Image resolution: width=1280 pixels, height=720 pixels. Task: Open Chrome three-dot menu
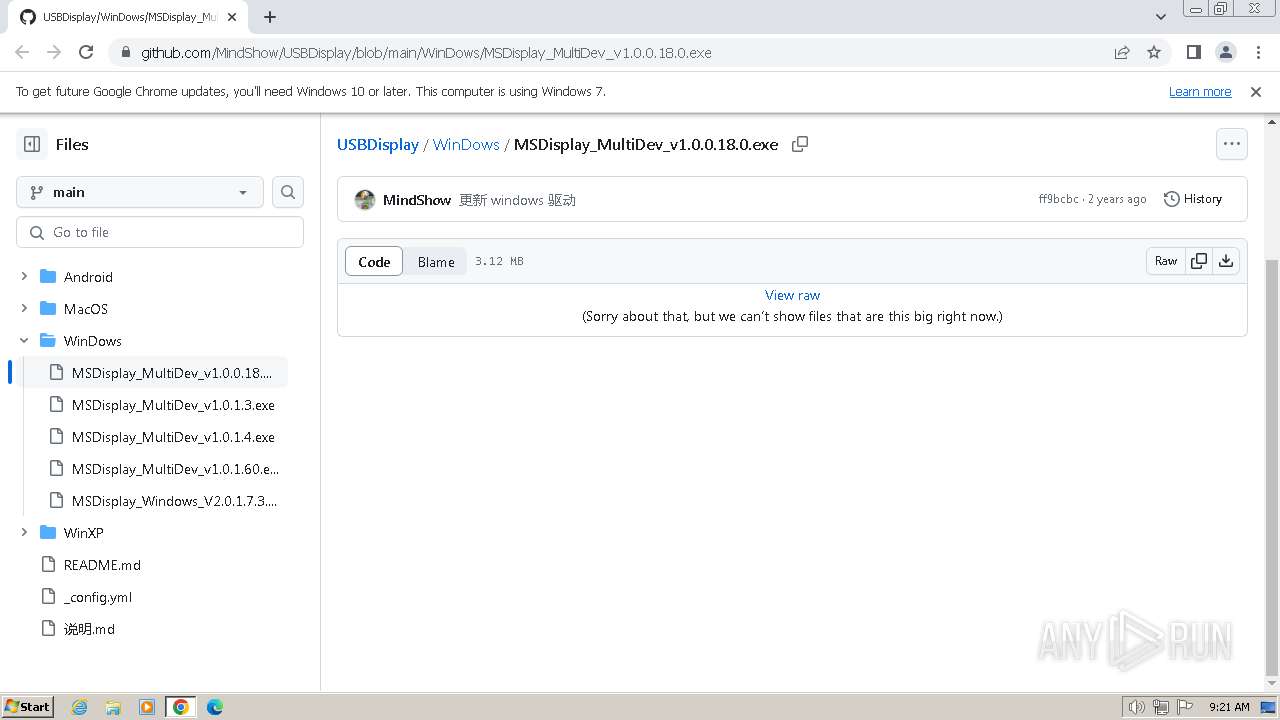(x=1257, y=52)
